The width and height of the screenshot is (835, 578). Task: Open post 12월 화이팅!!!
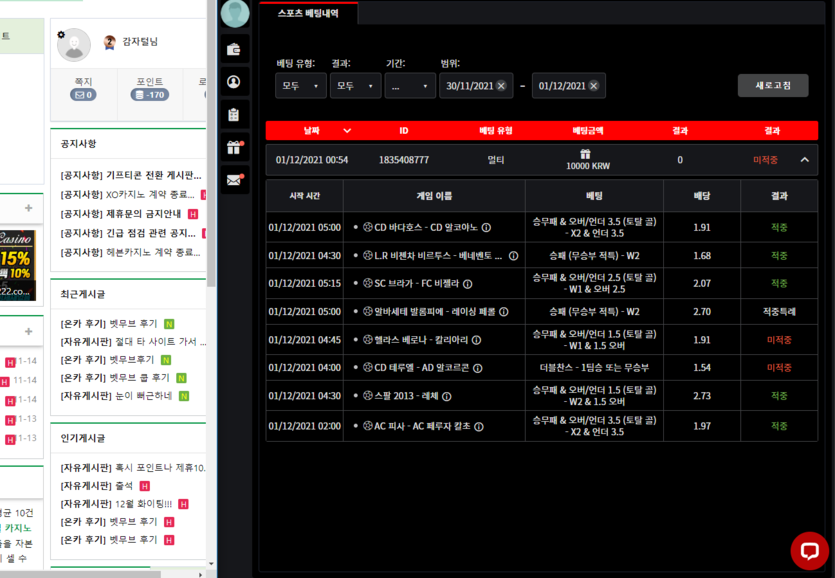pyautogui.click(x=117, y=504)
